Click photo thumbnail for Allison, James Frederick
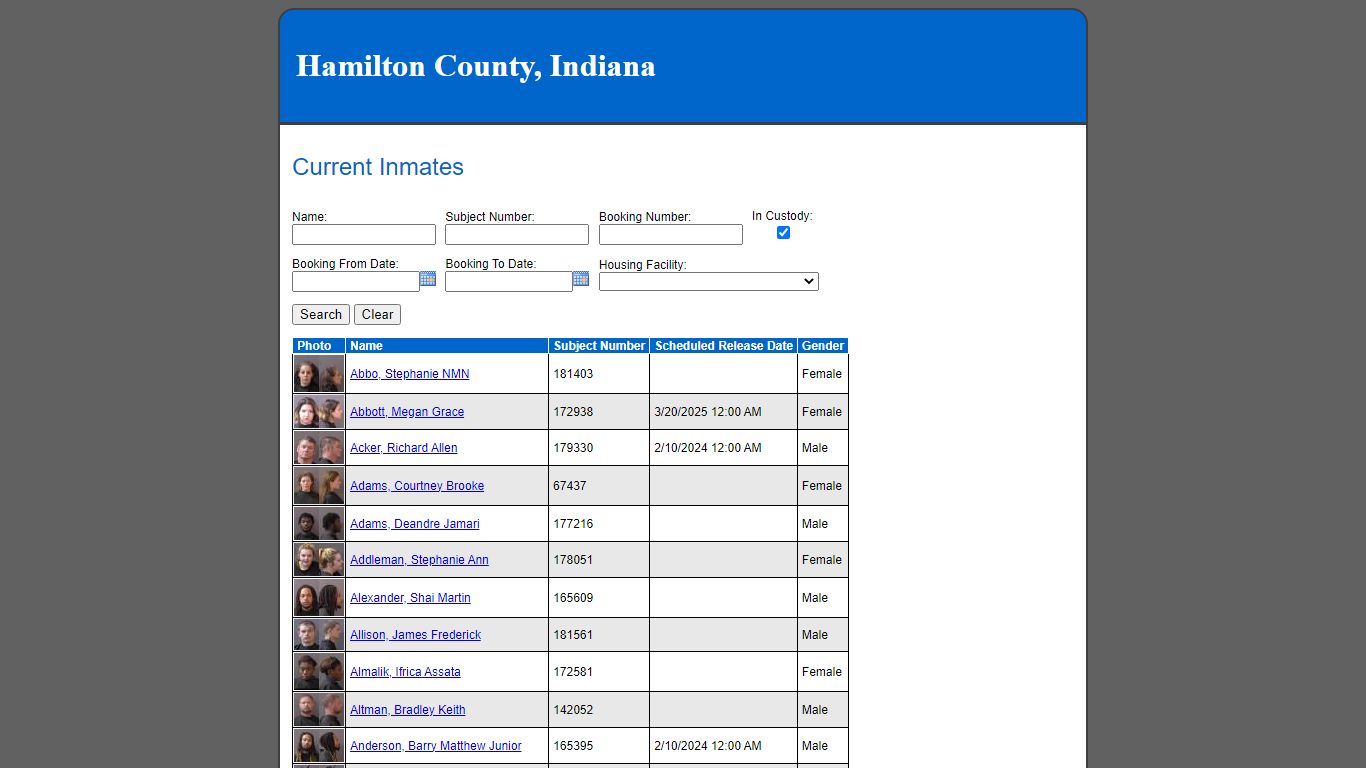The image size is (1366, 768). 319,635
